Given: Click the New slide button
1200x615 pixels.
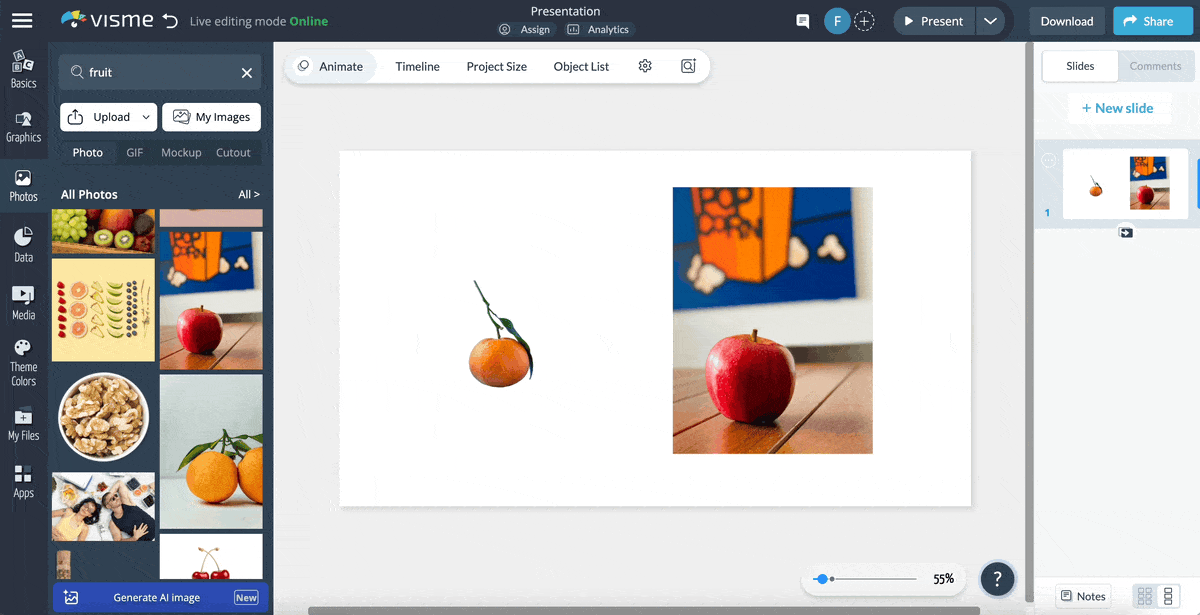Looking at the screenshot, I should (x=1119, y=108).
